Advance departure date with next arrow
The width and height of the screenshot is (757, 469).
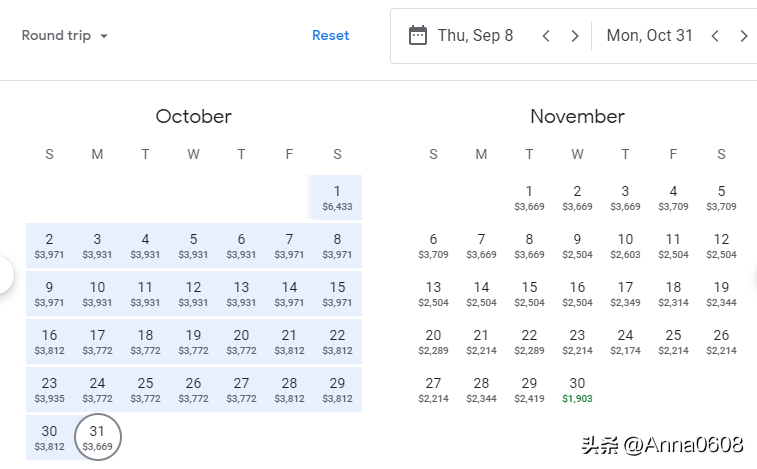575,36
